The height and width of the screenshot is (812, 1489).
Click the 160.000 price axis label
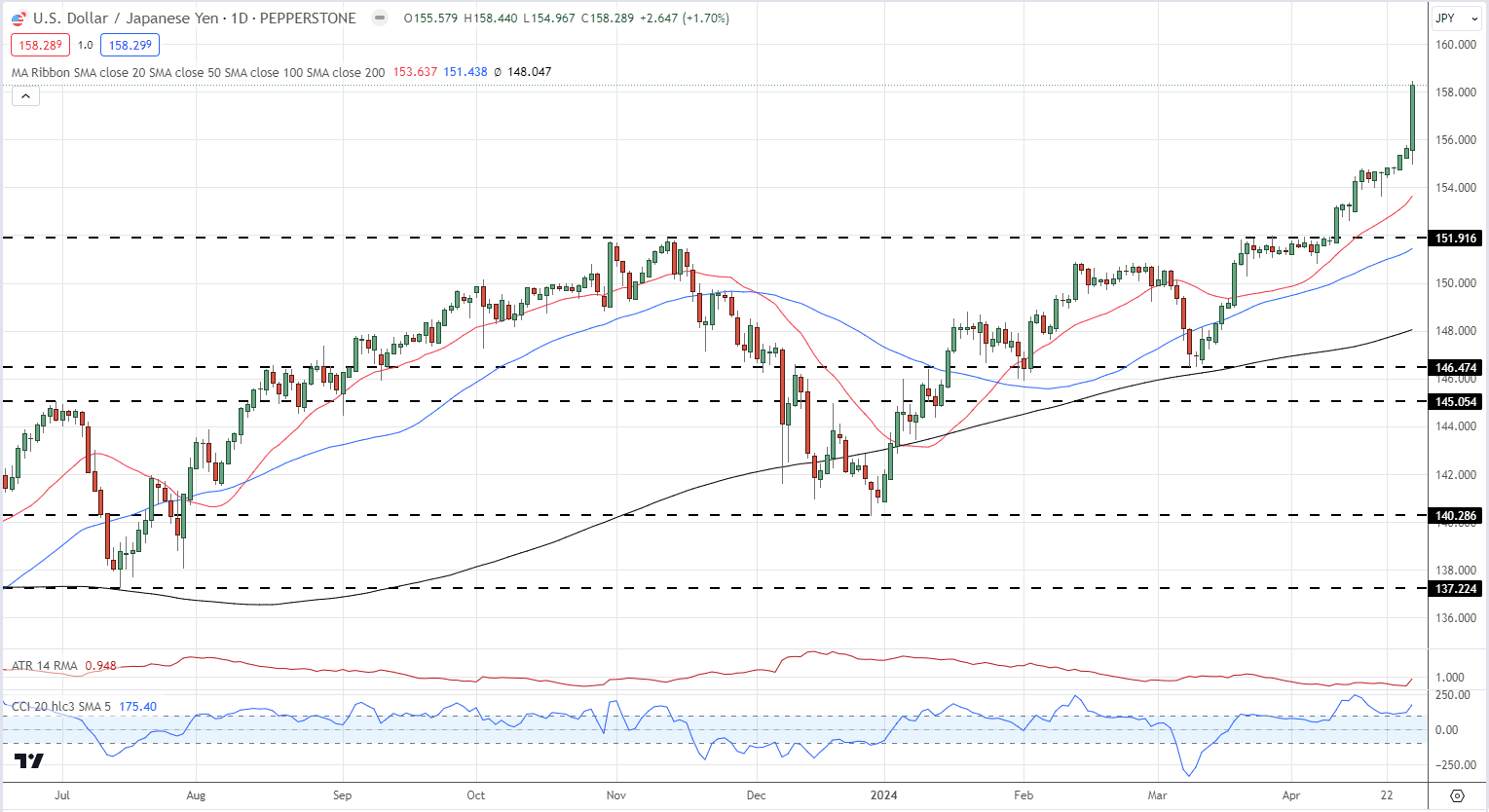[1456, 45]
